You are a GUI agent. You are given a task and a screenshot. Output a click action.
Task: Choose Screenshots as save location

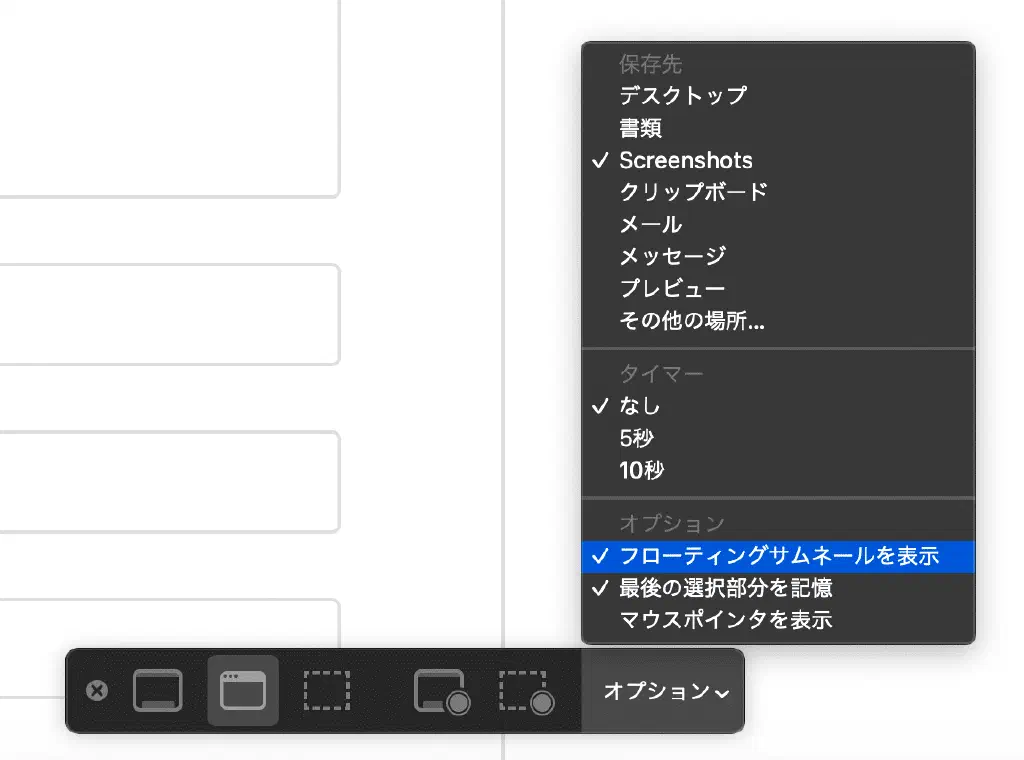coord(685,160)
